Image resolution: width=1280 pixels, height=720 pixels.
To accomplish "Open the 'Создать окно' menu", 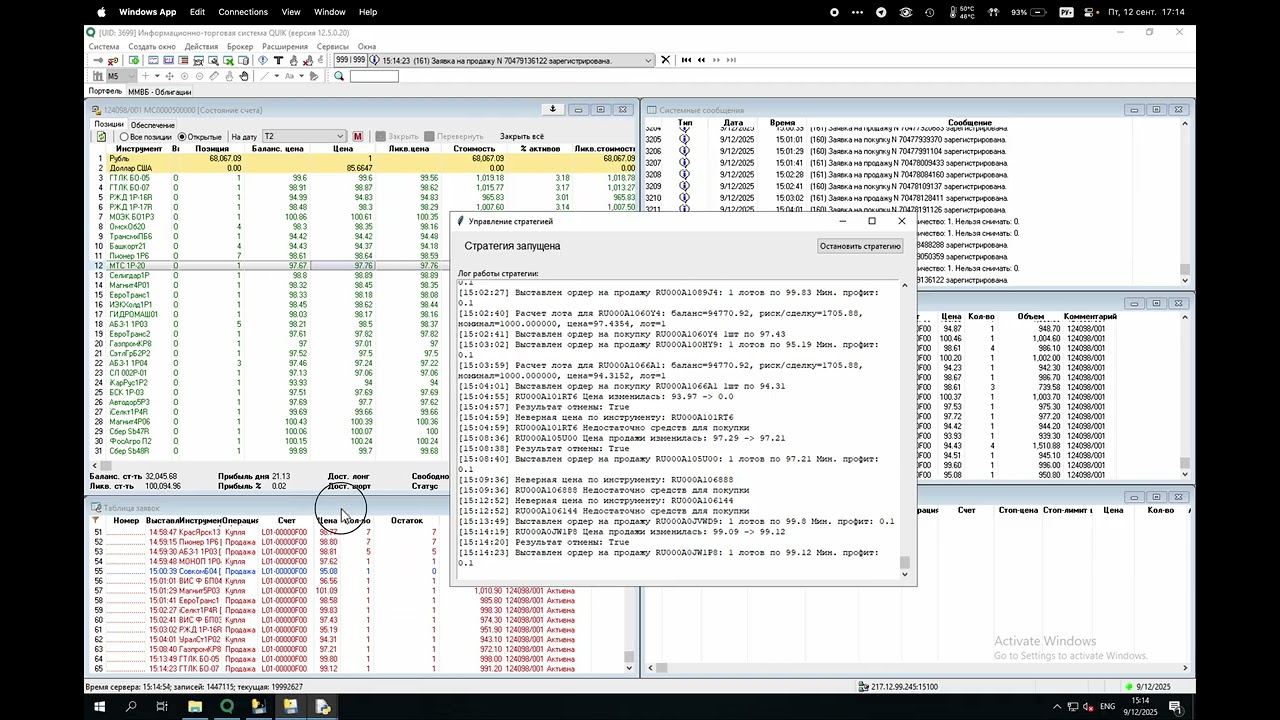I will pyautogui.click(x=152, y=47).
